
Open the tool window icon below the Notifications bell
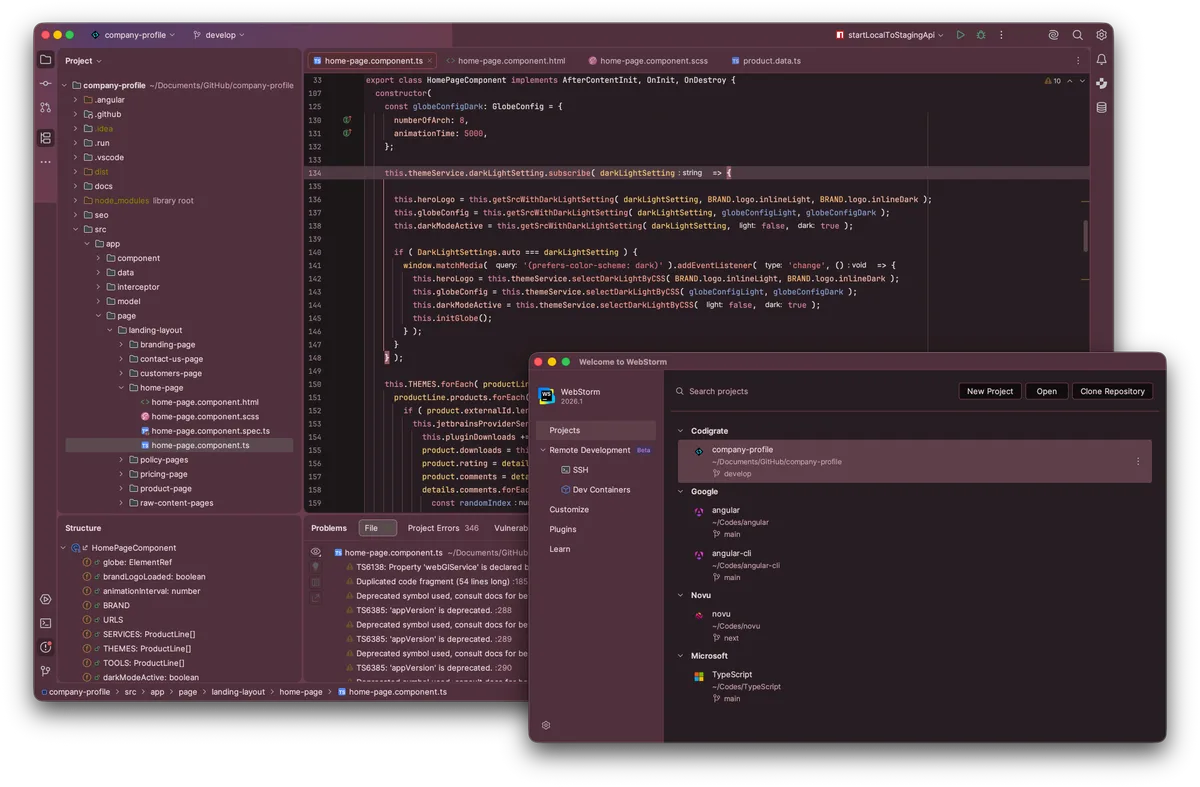[1101, 84]
